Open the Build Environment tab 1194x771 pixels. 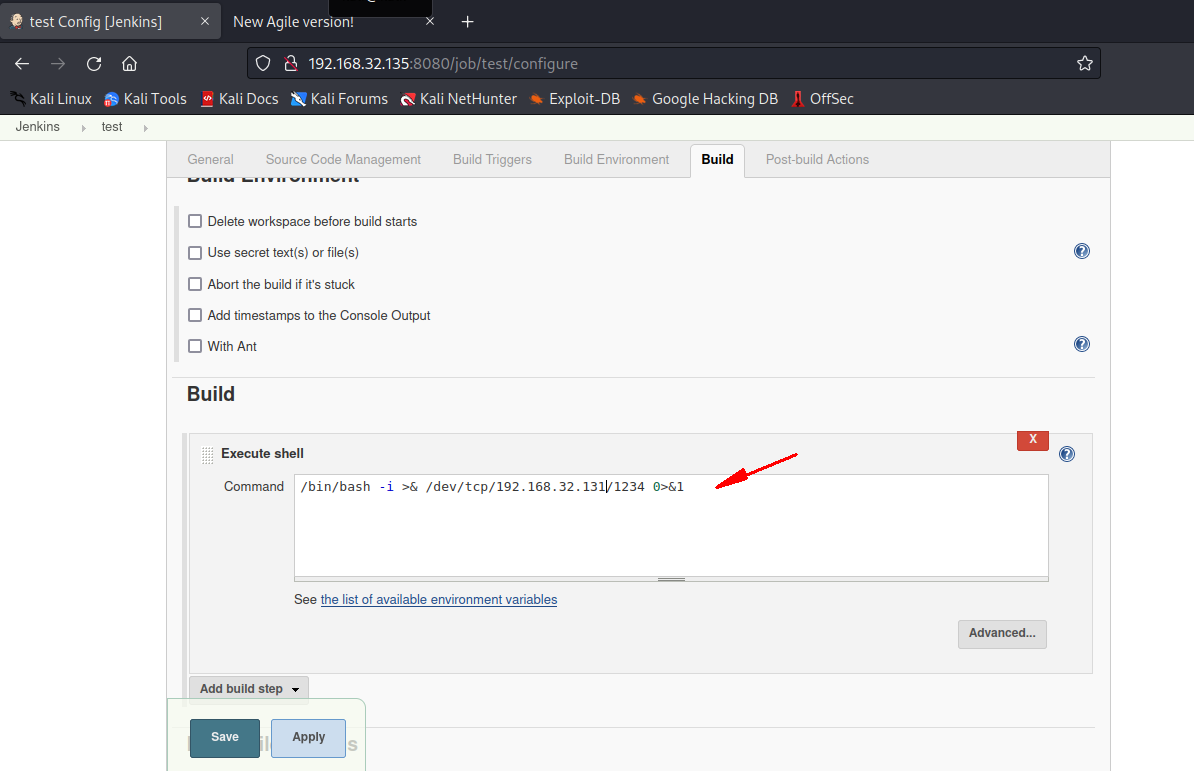[616, 160]
